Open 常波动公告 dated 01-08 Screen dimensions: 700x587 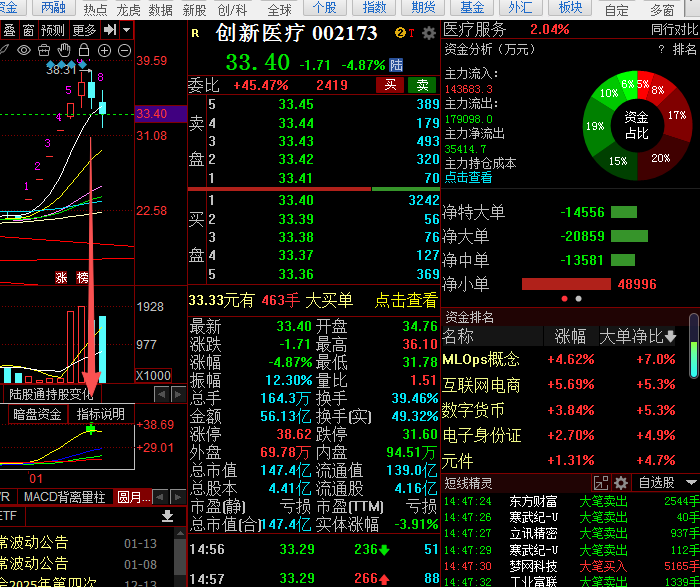(x=79, y=564)
